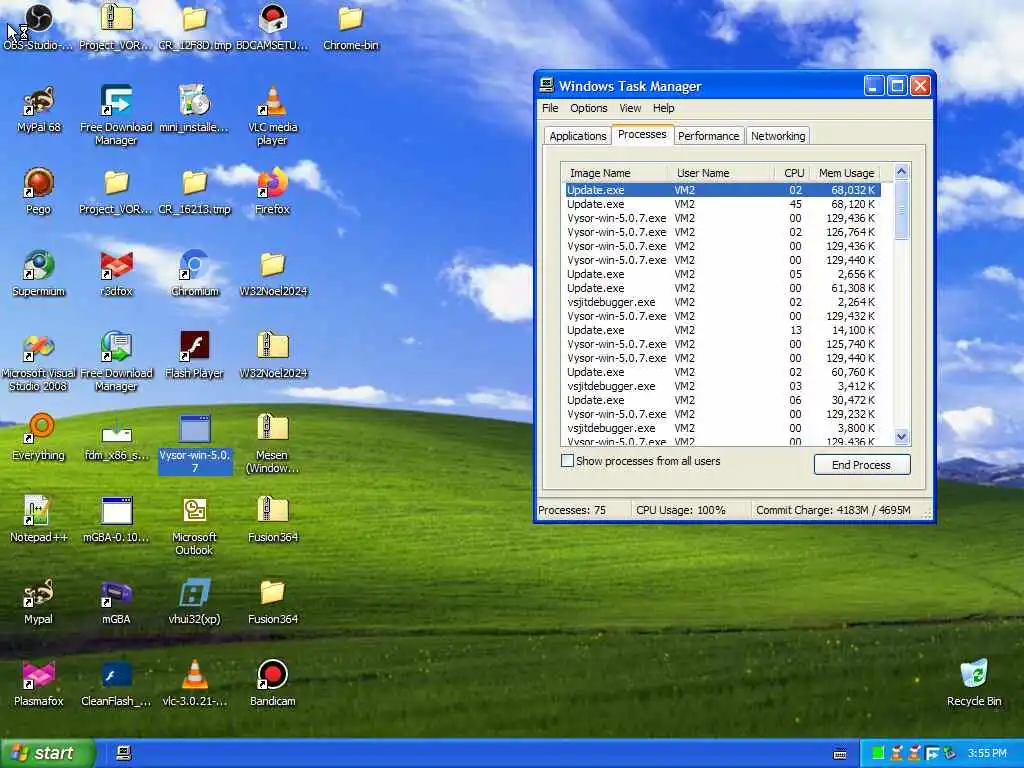The image size is (1024, 768).
Task: Sort processes by CPU column
Action: tap(792, 173)
